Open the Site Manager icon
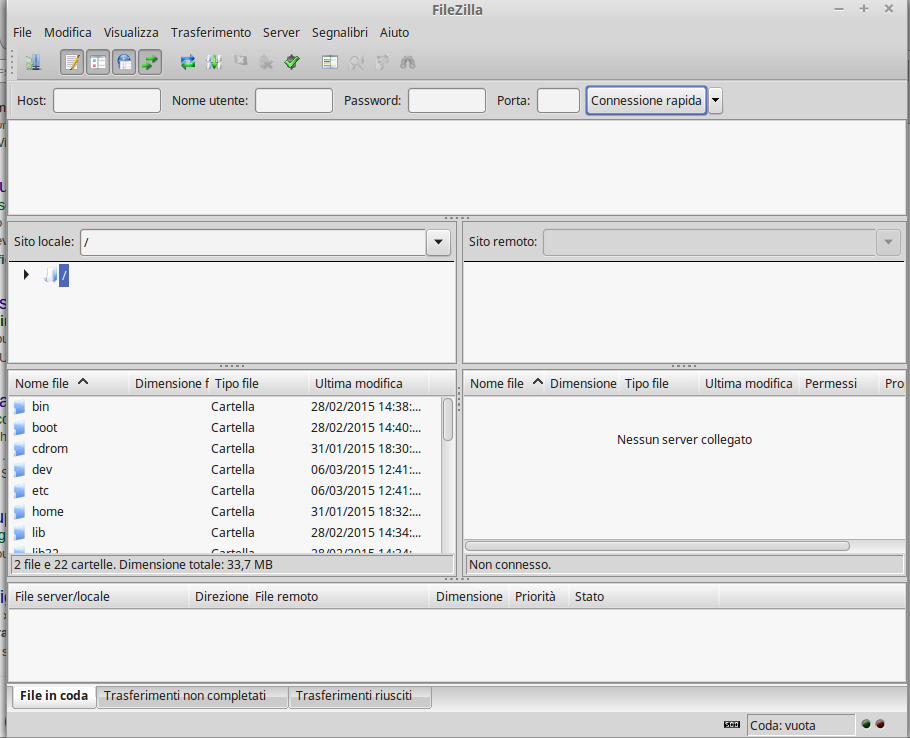 (33, 62)
